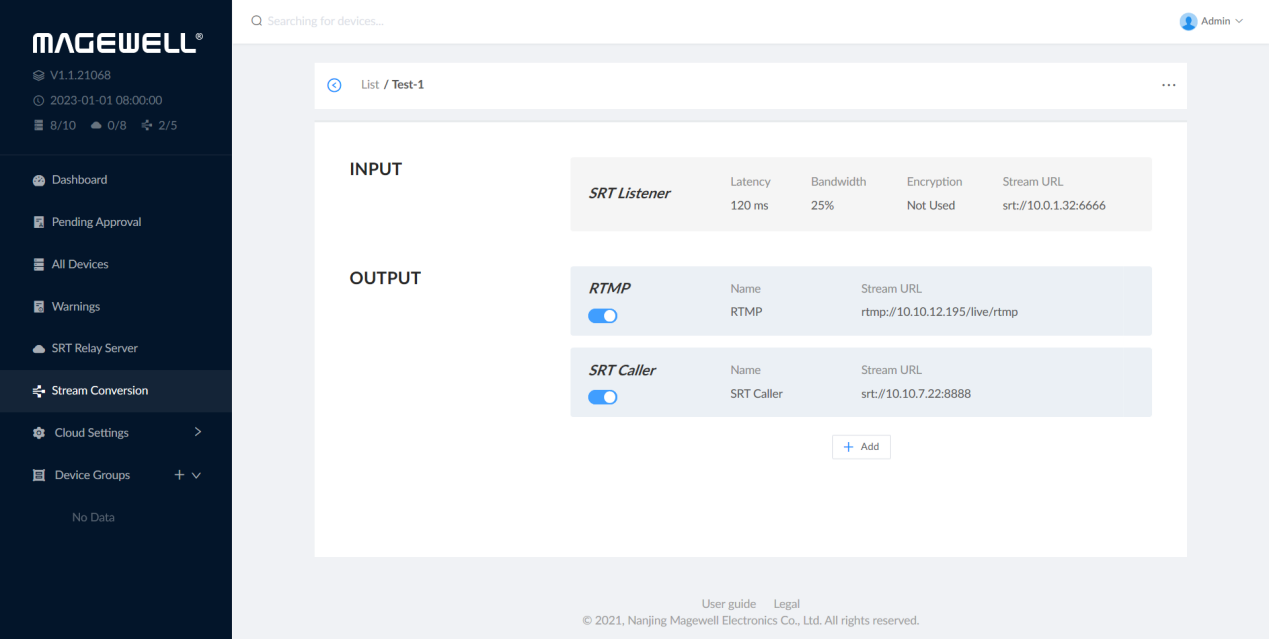Click the Add output button
The image size is (1269, 639).
[x=861, y=447]
